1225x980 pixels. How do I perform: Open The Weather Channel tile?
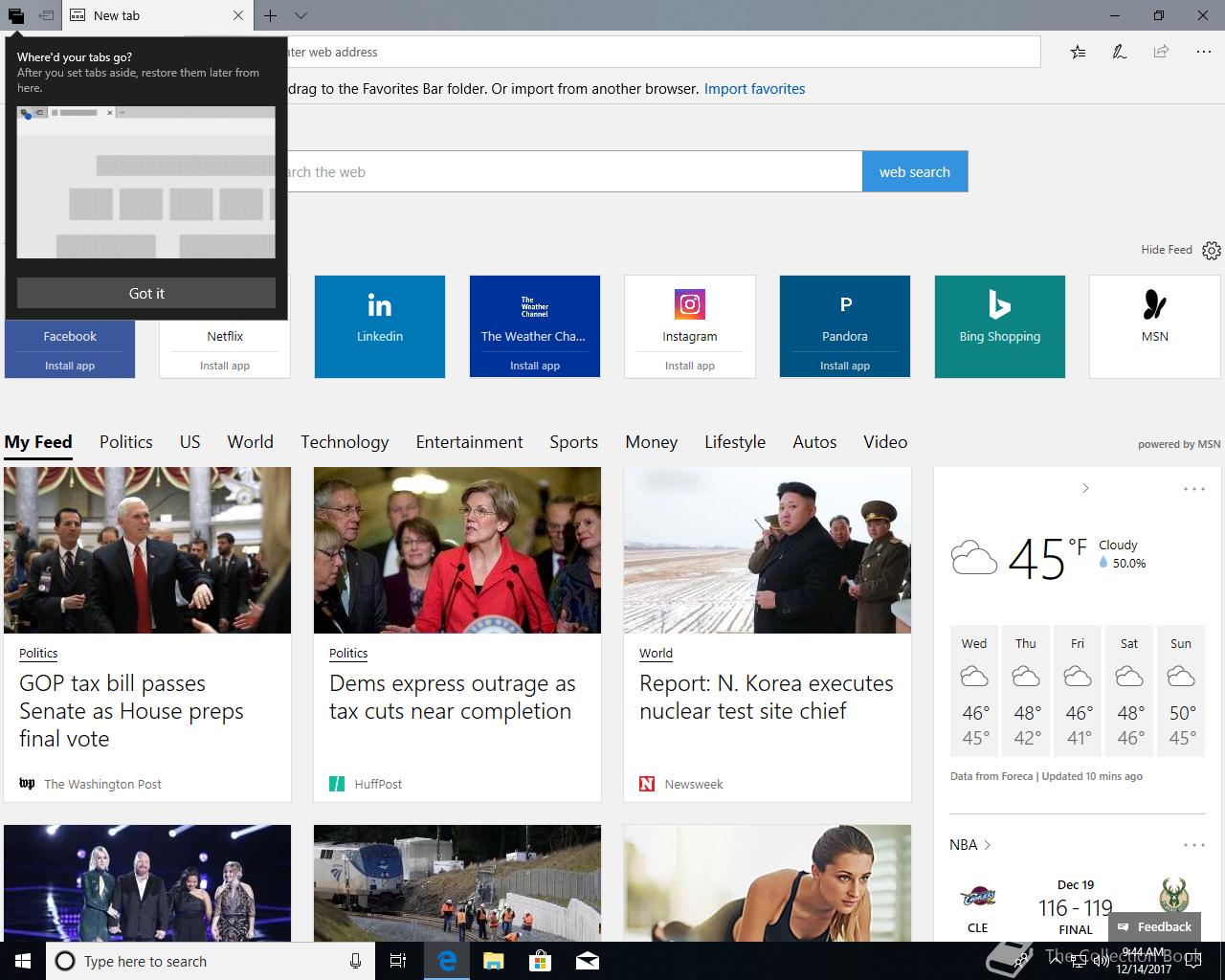coord(535,314)
